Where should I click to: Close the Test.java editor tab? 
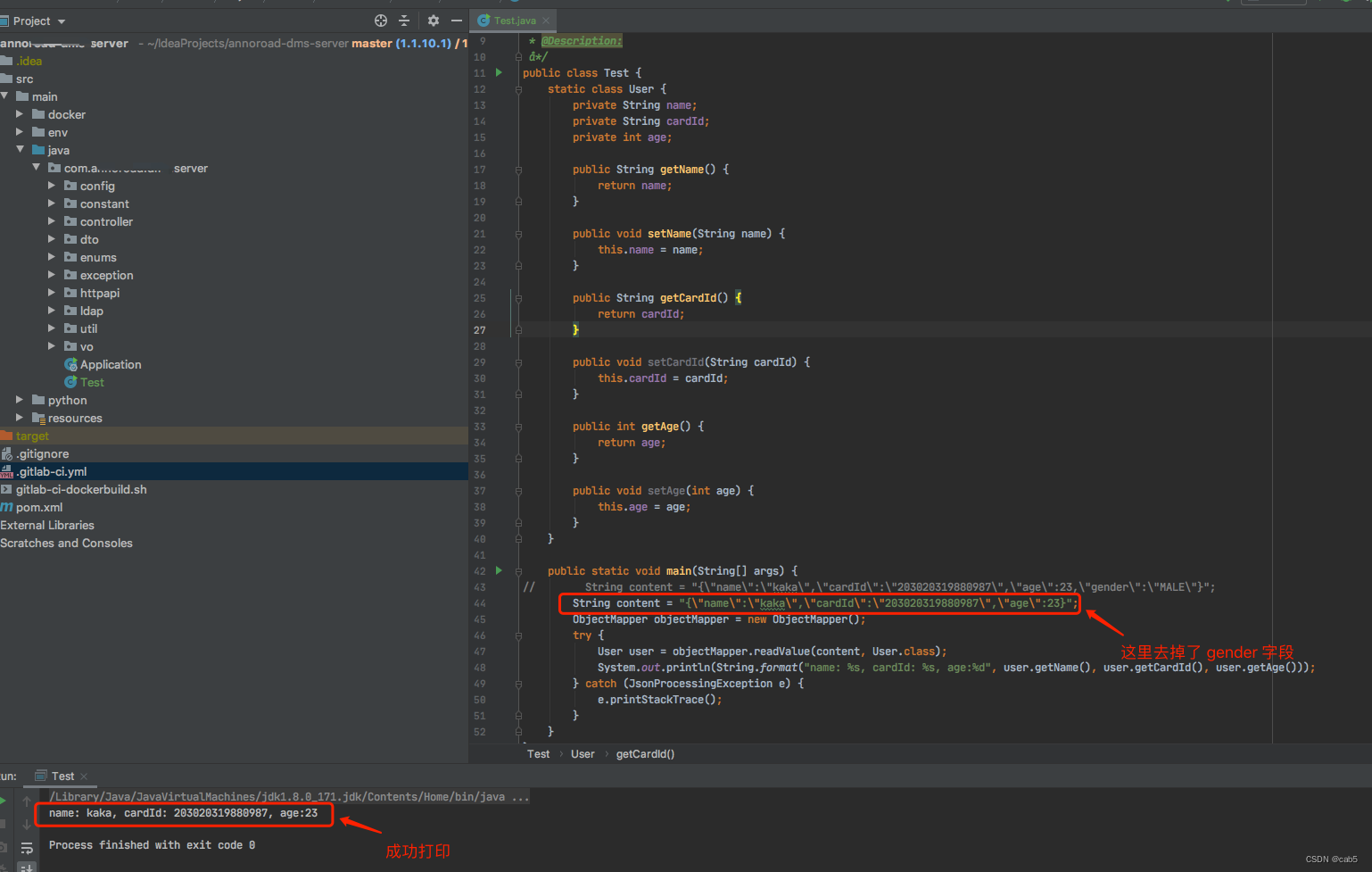[x=546, y=21]
